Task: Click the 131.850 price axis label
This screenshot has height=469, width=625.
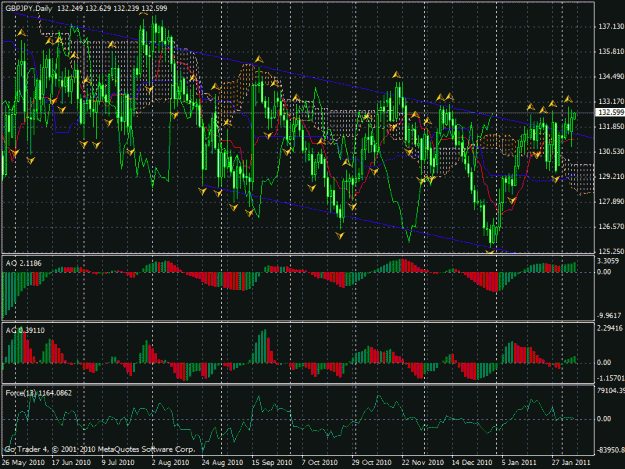Action: coord(611,126)
